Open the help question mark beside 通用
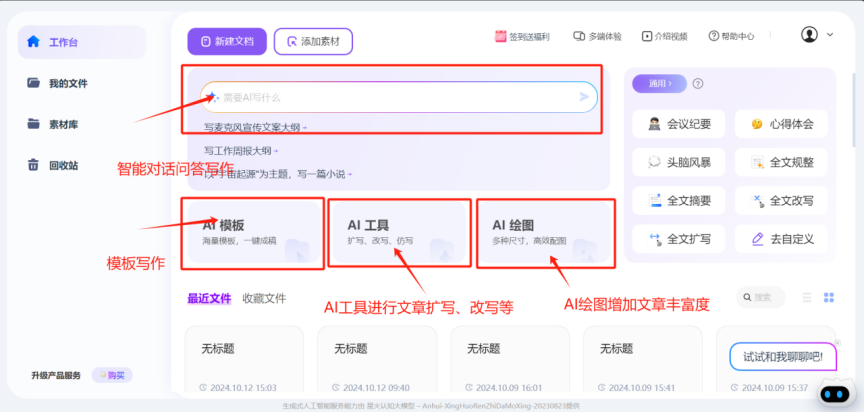 click(x=698, y=84)
